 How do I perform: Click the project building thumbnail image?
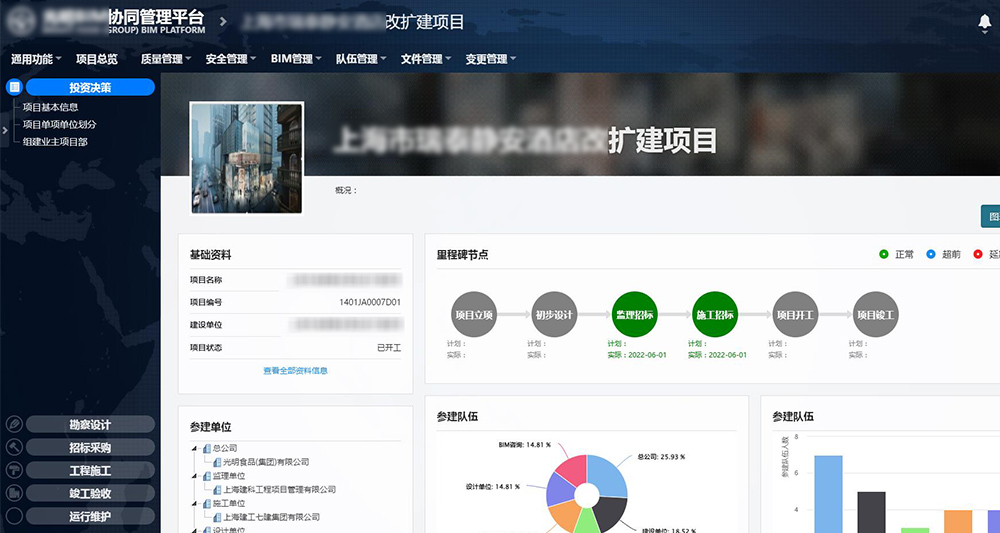point(247,158)
